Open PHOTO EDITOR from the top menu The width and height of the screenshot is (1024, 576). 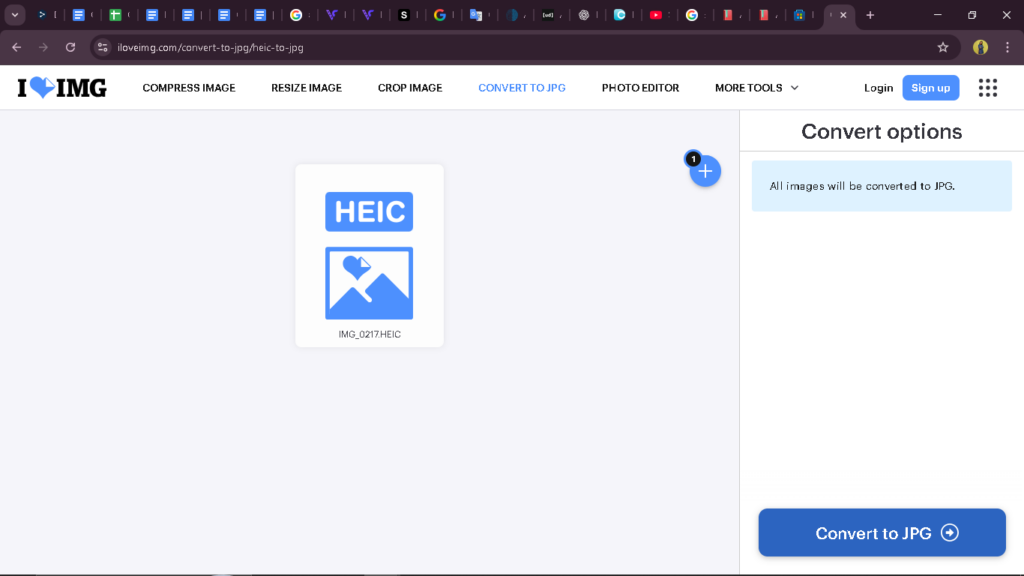point(640,88)
